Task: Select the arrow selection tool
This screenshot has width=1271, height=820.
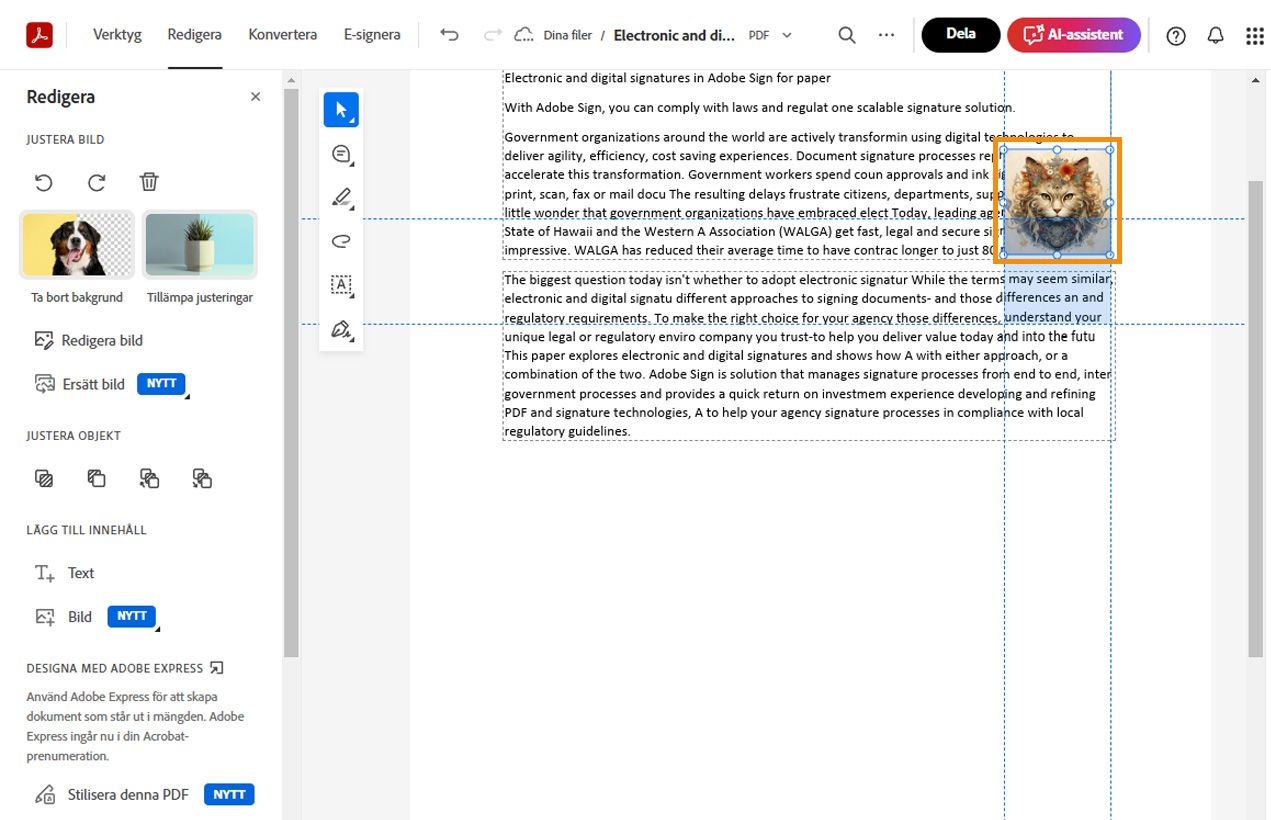Action: pyautogui.click(x=341, y=110)
